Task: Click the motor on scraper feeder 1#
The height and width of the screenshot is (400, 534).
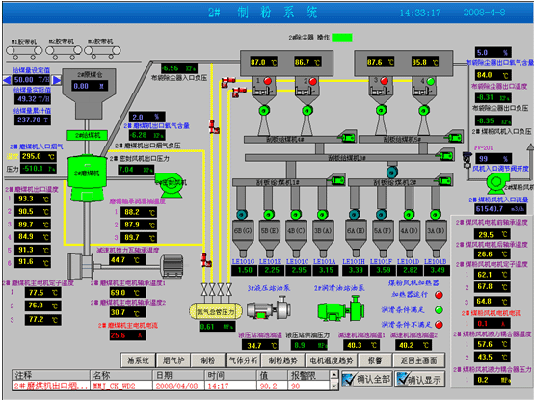Action: point(337,180)
